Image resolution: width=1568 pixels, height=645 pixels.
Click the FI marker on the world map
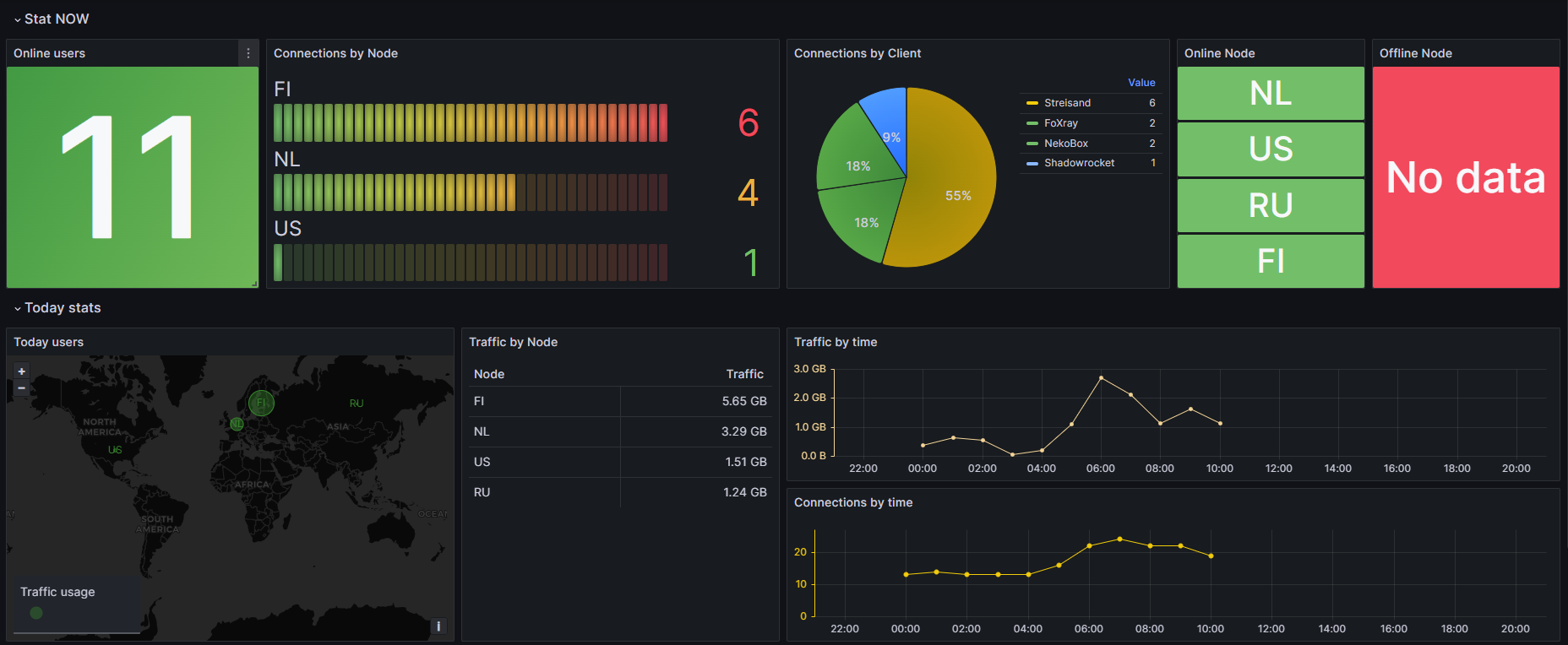(261, 403)
